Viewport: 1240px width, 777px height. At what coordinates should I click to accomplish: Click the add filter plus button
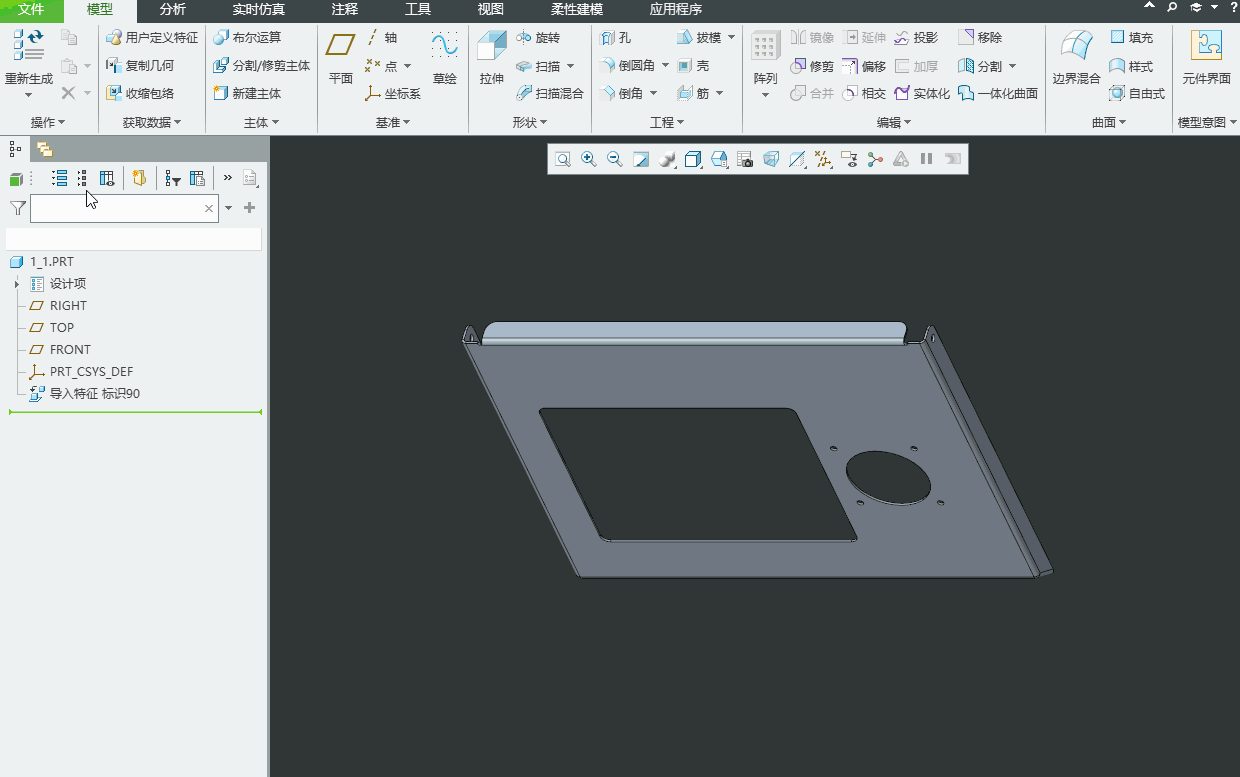(250, 208)
